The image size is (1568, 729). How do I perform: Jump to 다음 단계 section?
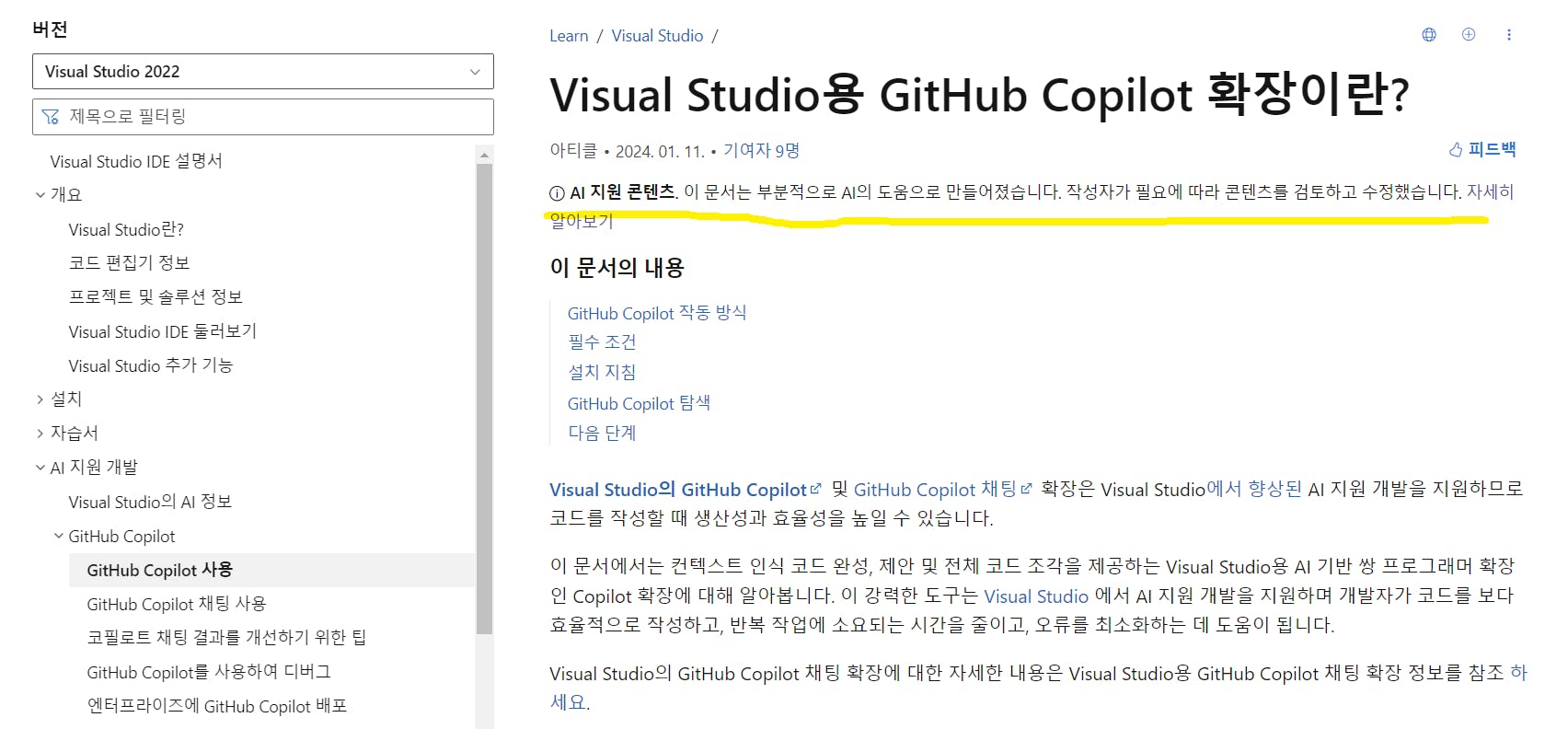602,433
